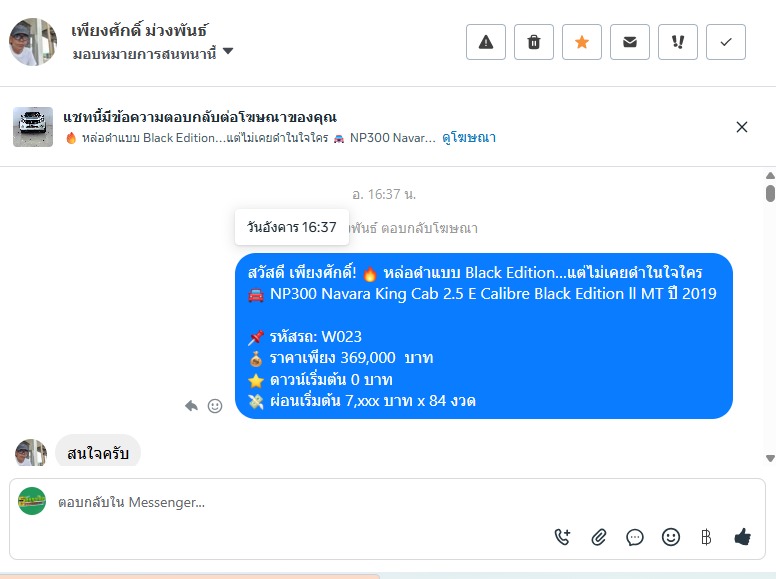Open the ดูโฆษณา link

(x=469, y=138)
